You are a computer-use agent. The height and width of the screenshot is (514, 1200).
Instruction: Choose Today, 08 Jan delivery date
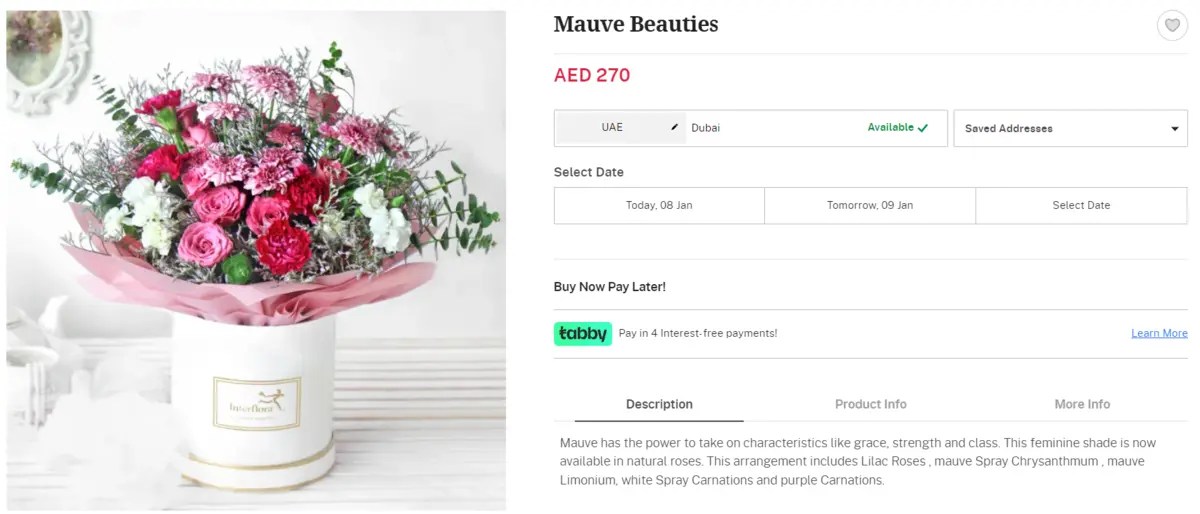pos(659,205)
